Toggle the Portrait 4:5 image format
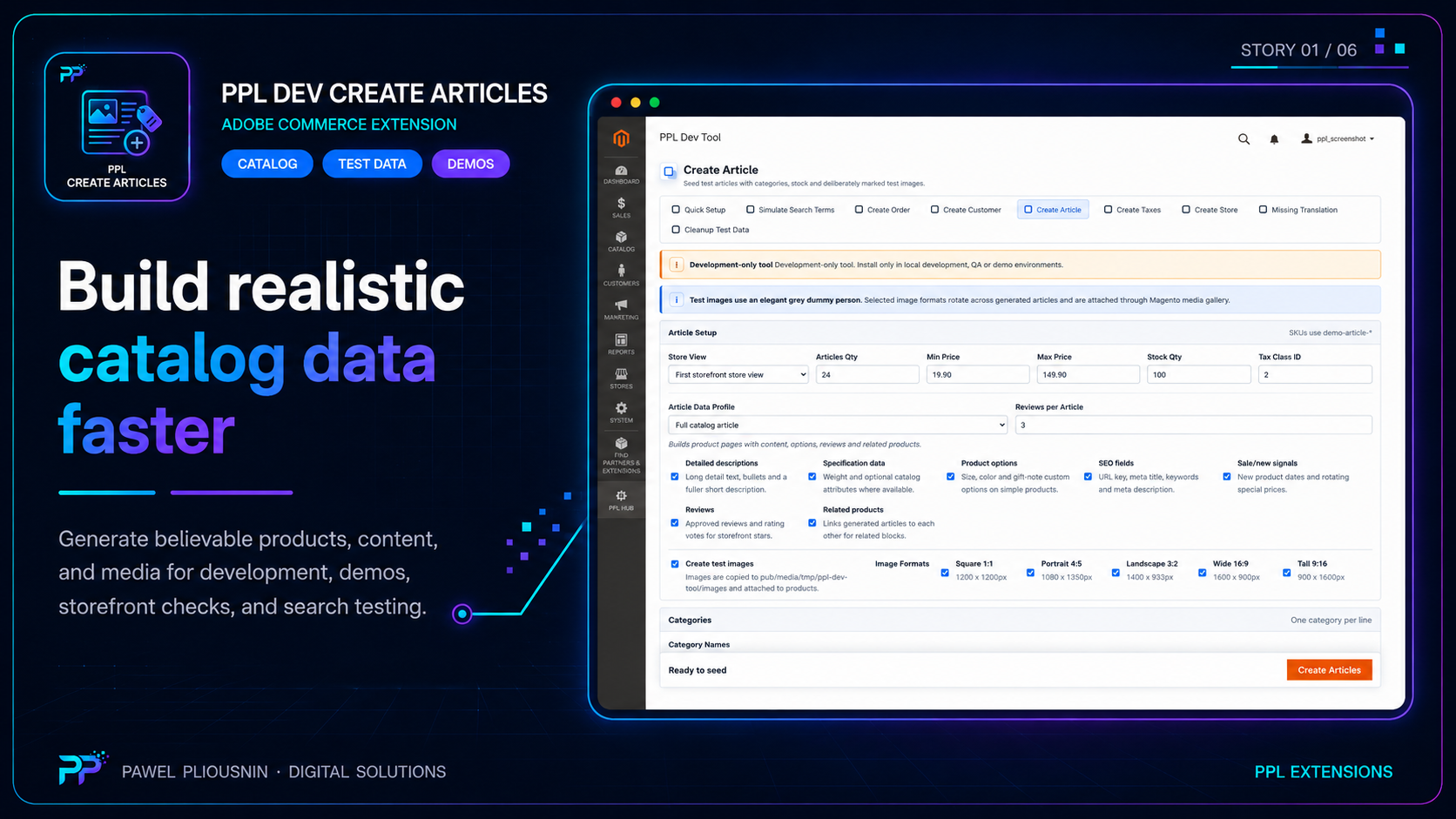The width and height of the screenshot is (1456, 819). pos(1030,573)
